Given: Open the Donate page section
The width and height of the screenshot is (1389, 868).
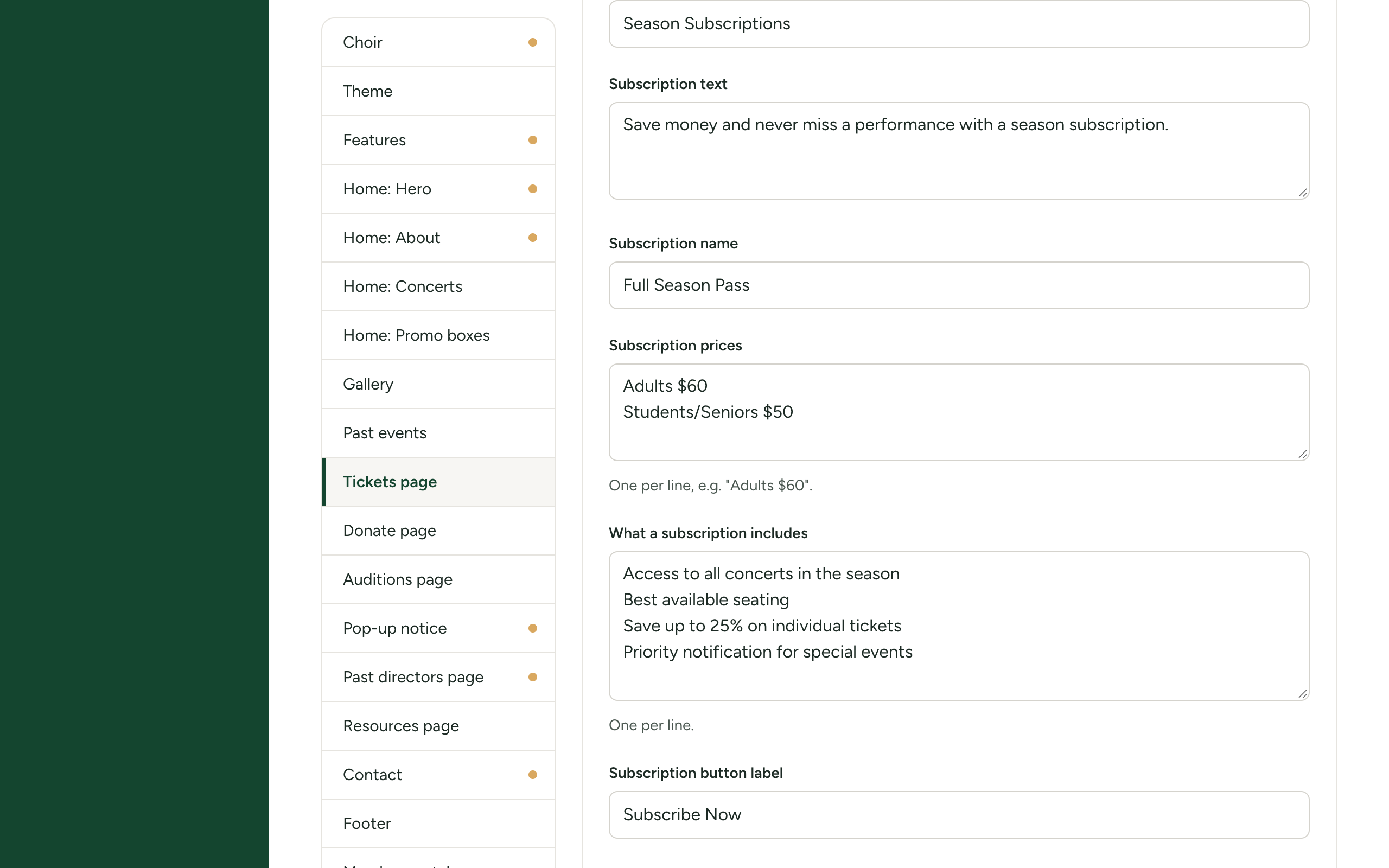Looking at the screenshot, I should point(438,531).
